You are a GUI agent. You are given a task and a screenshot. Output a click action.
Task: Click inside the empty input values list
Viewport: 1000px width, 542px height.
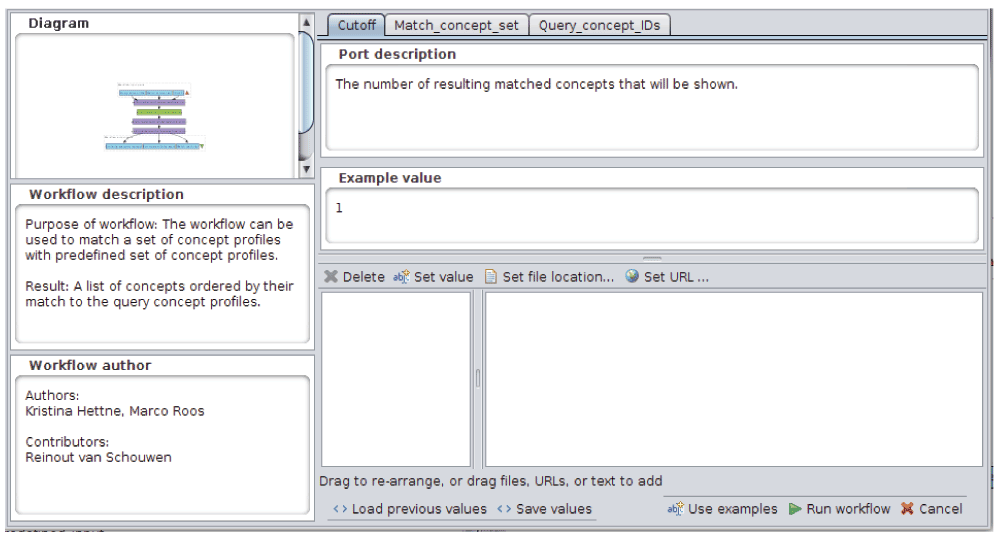[x=396, y=378]
